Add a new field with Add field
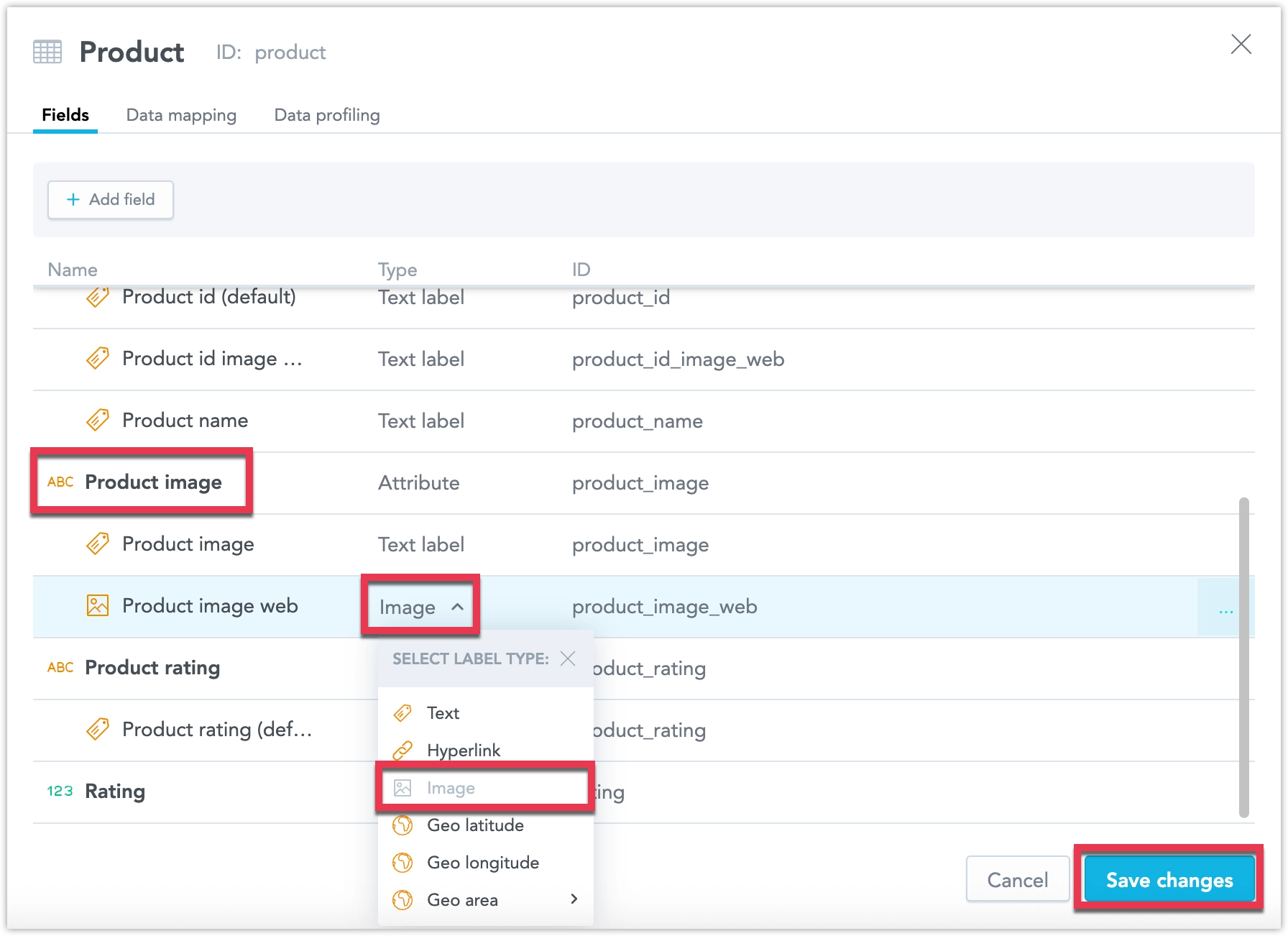This screenshot has height=936, width=1288. point(111,200)
